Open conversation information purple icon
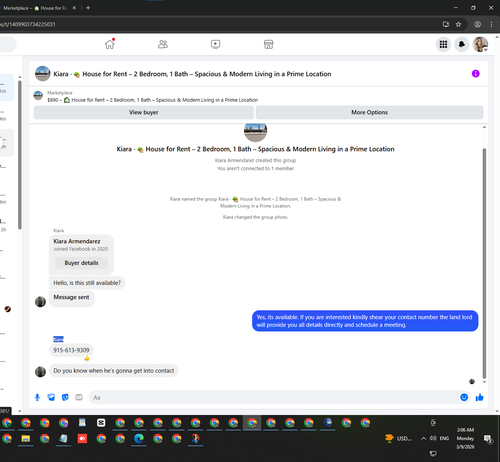500x462 pixels. pos(476,74)
